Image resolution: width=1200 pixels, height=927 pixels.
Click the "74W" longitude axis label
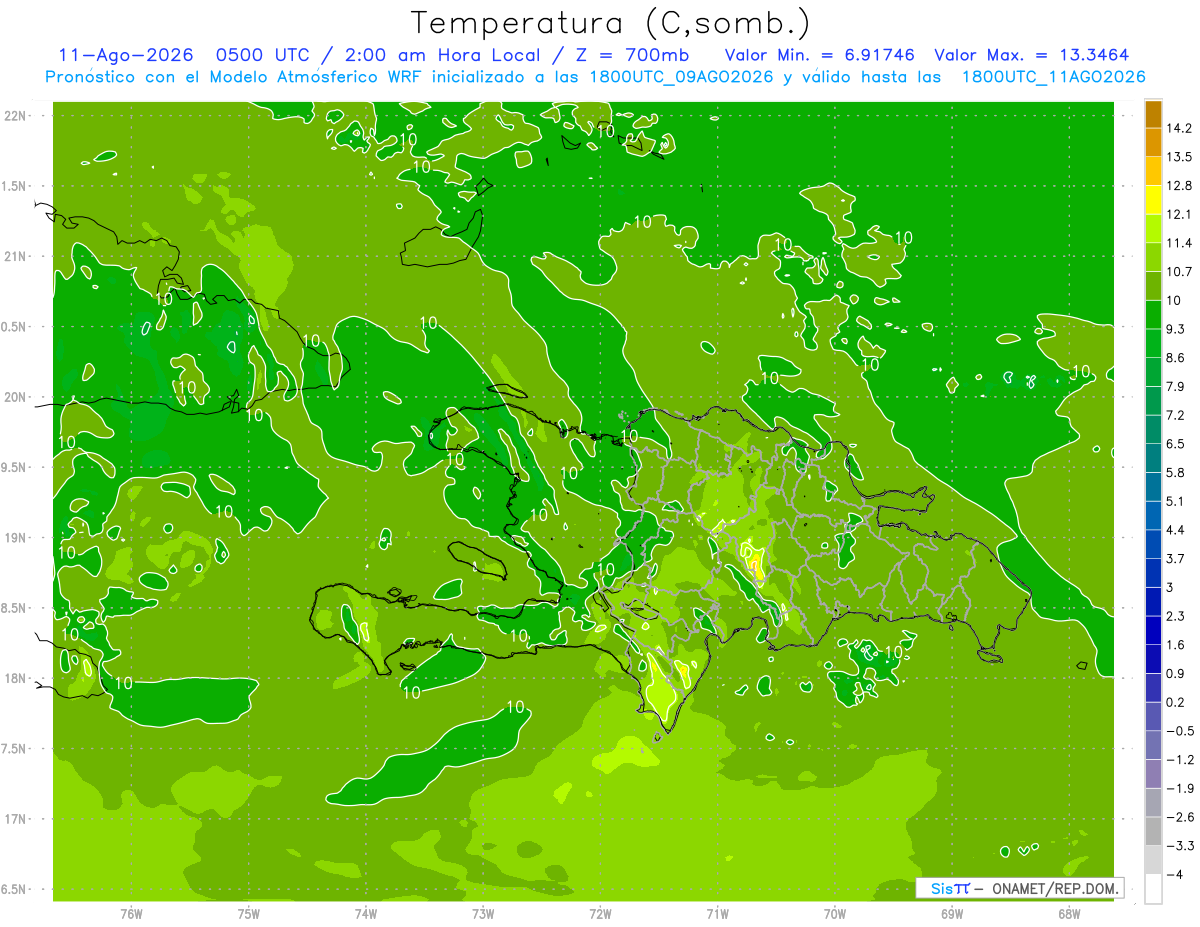pyautogui.click(x=366, y=913)
